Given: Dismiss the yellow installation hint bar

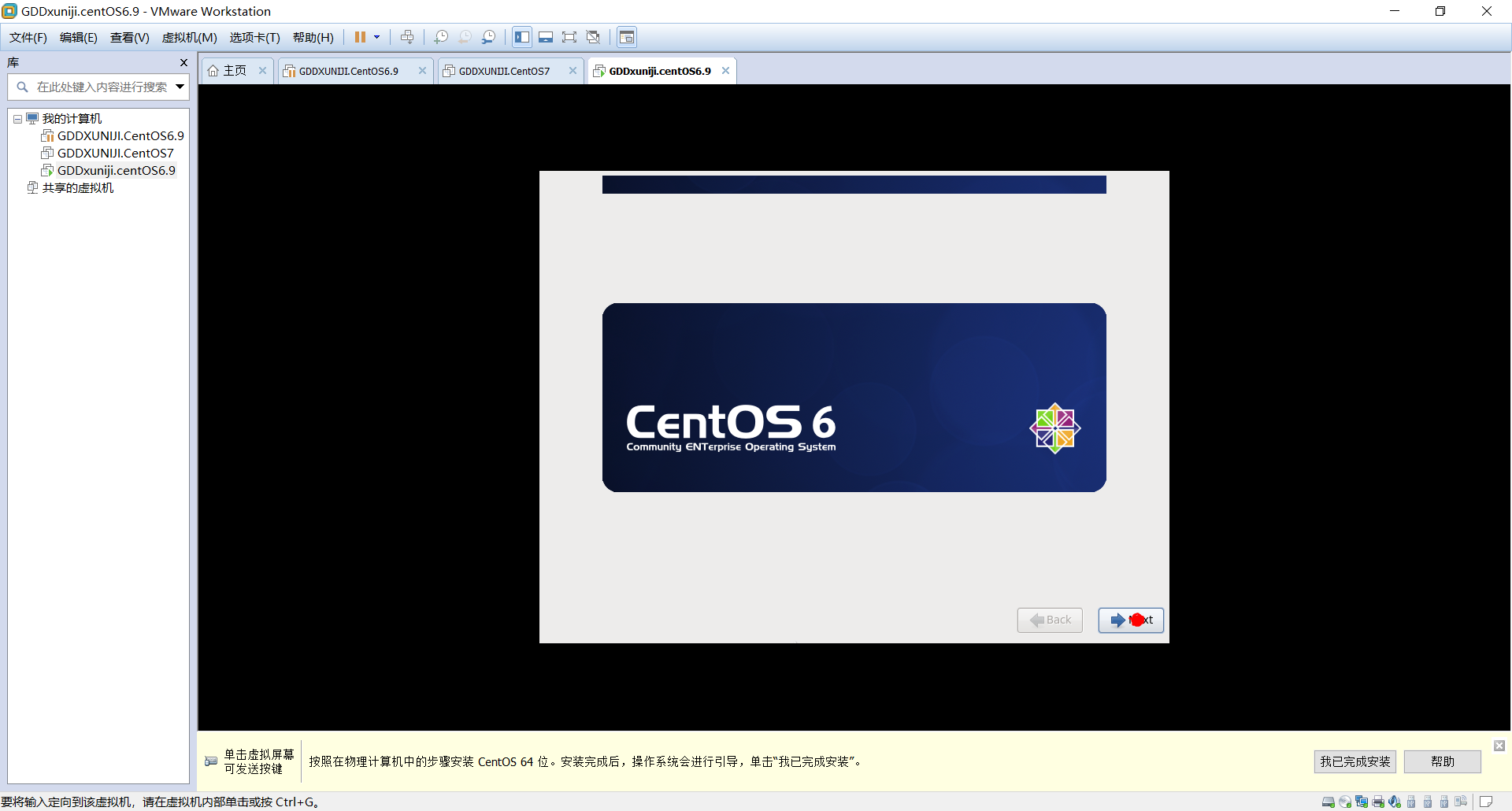Looking at the screenshot, I should tap(1499, 746).
